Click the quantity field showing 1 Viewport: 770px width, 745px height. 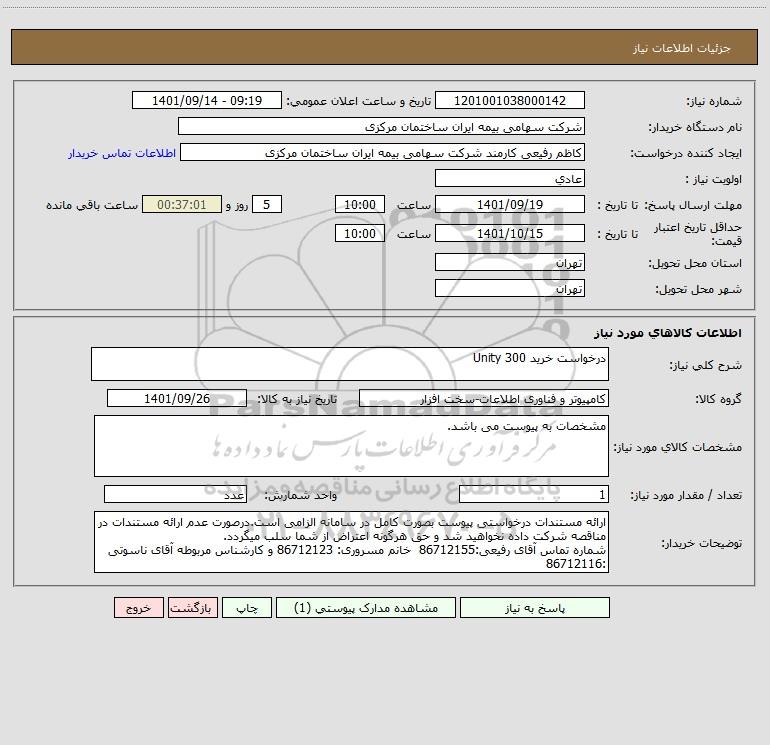[x=534, y=495]
